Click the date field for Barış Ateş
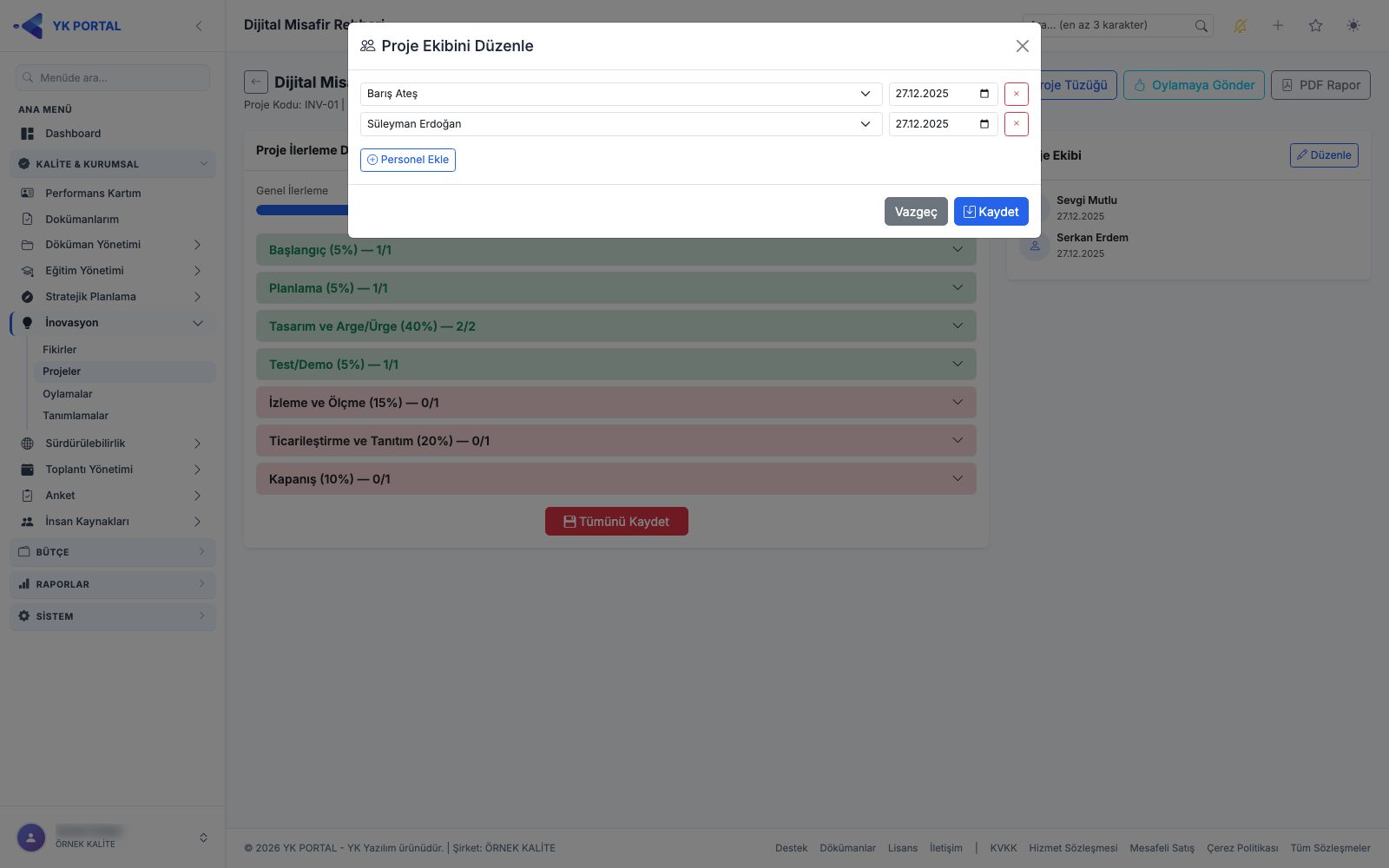The height and width of the screenshot is (868, 1389). point(943,94)
